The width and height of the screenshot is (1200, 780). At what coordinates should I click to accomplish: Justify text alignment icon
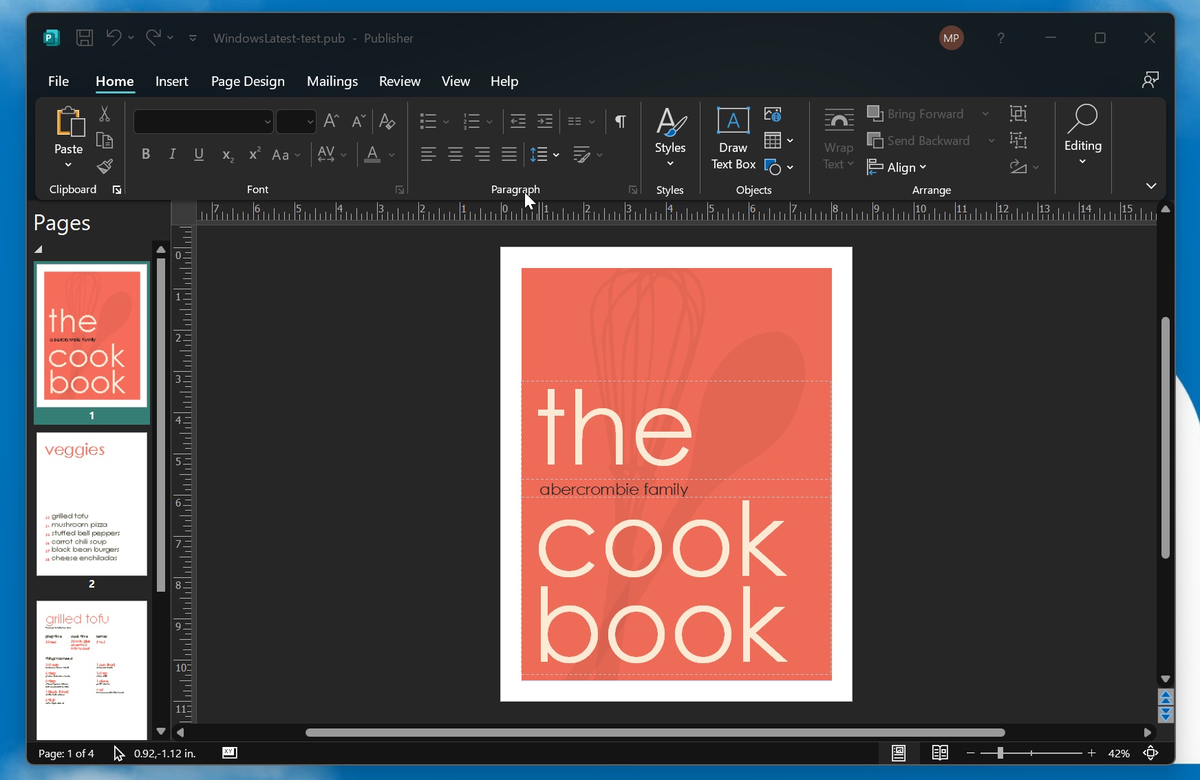coord(509,154)
